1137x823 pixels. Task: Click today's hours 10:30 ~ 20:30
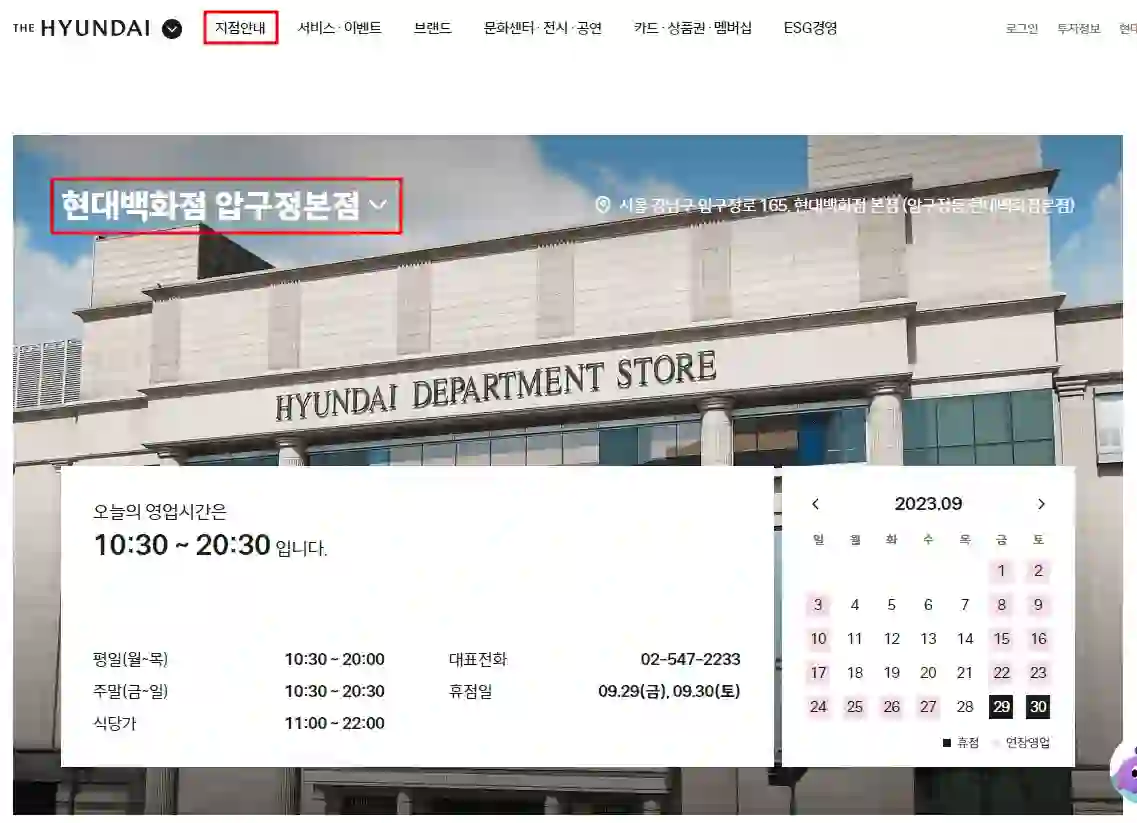pyautogui.click(x=182, y=545)
